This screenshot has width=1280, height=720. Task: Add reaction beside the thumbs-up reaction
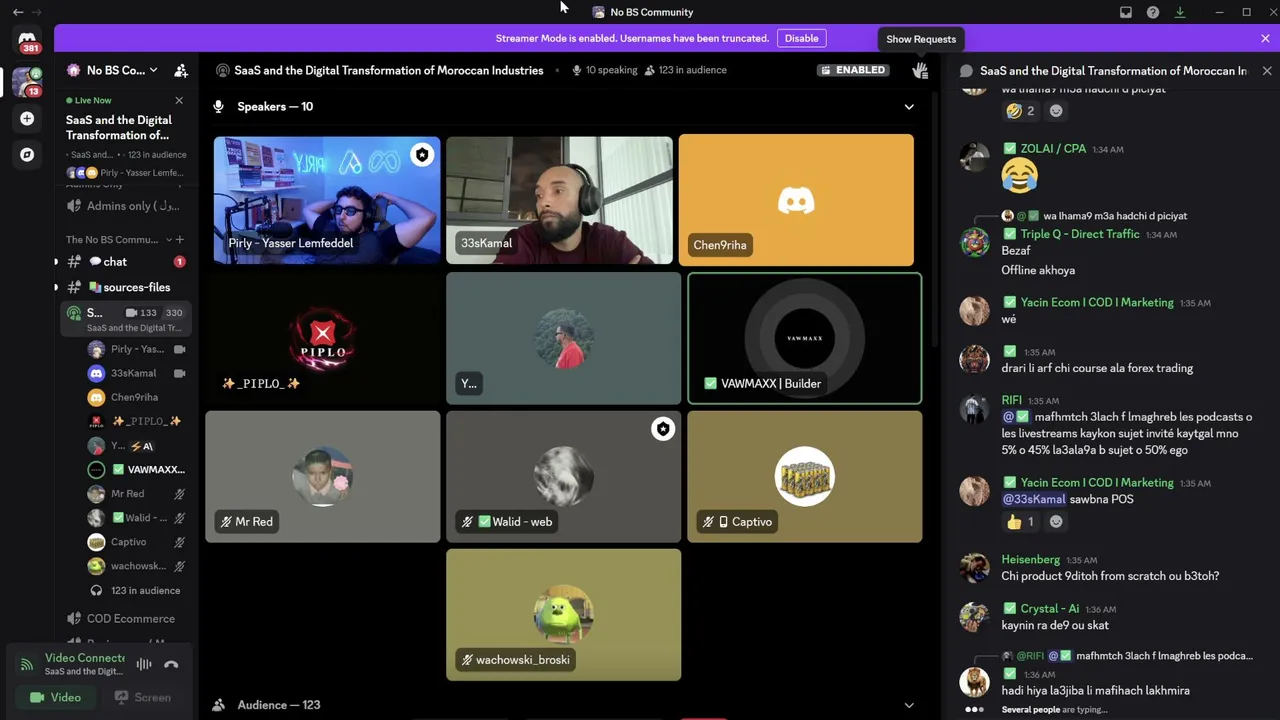point(1056,522)
